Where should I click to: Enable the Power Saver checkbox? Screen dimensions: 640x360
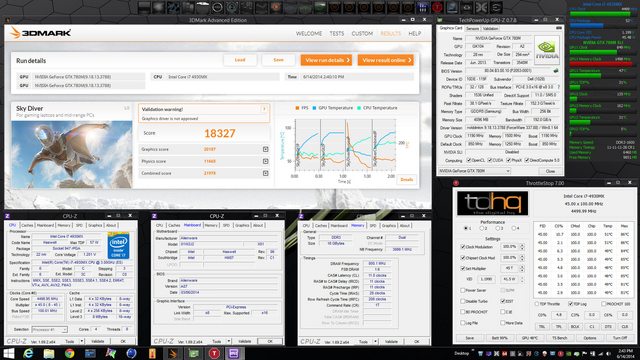pos(462,290)
